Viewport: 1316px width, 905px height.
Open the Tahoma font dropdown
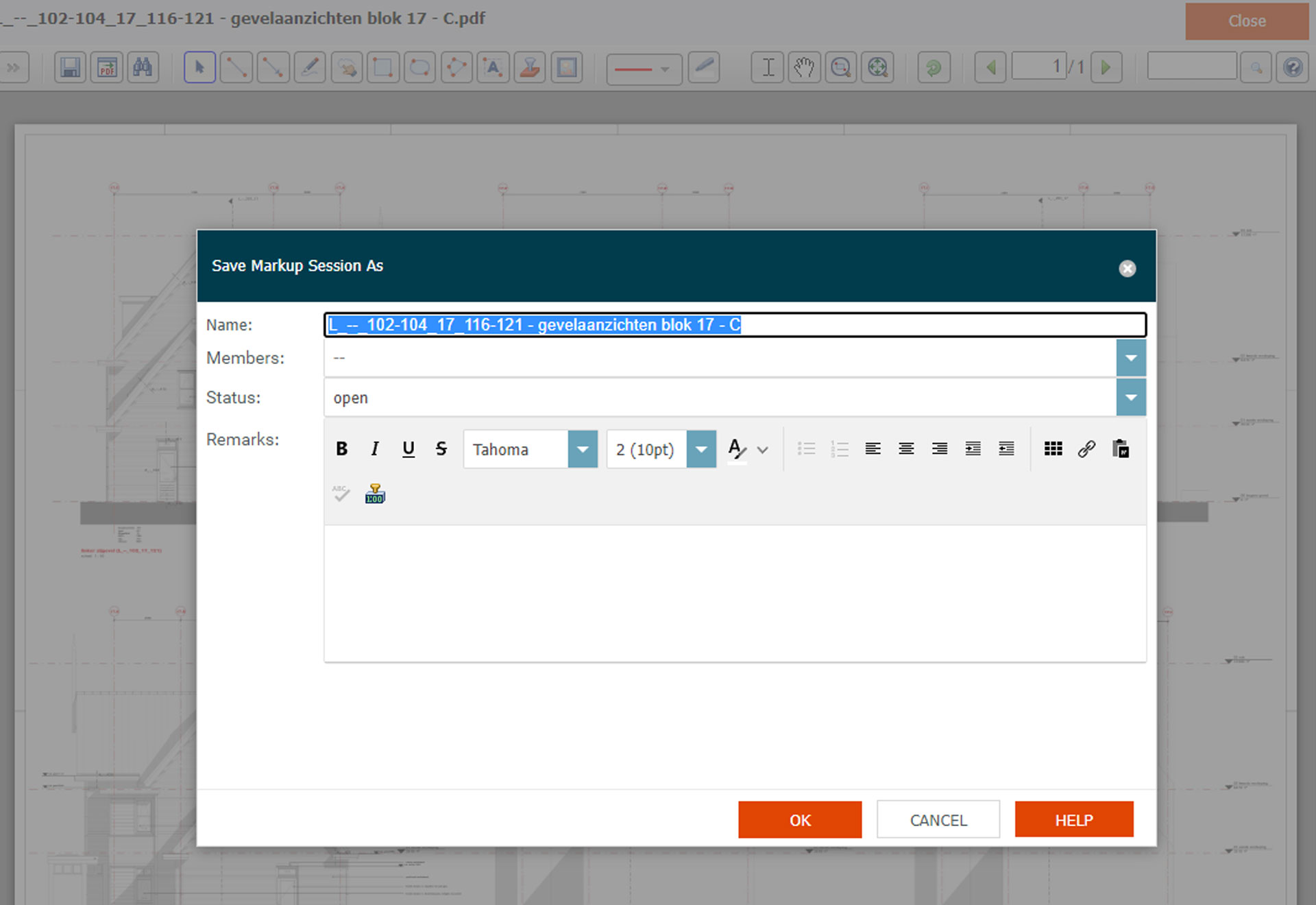pos(583,450)
